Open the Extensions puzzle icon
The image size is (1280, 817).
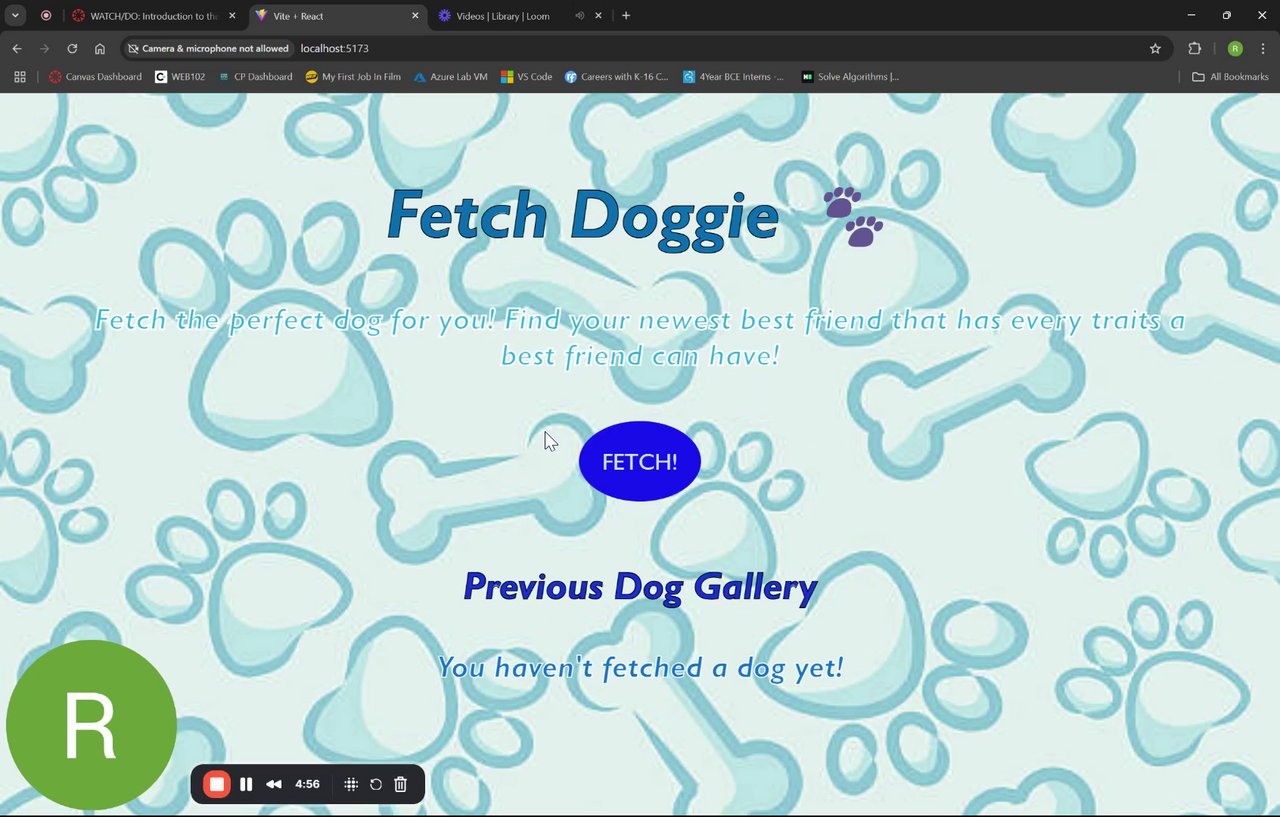coord(1194,48)
